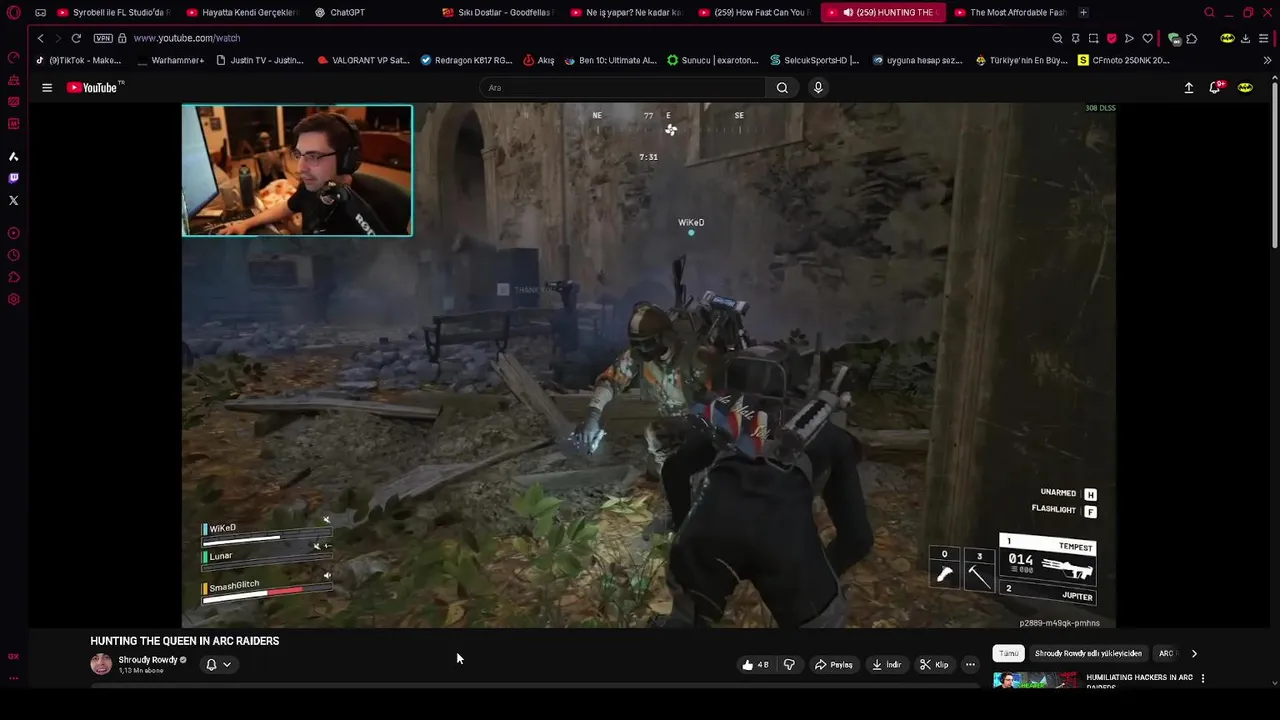The image size is (1280, 720).
Task: Select 'Shroudy Rowdy adlı yükleyiciden' chip
Action: pyautogui.click(x=1088, y=654)
